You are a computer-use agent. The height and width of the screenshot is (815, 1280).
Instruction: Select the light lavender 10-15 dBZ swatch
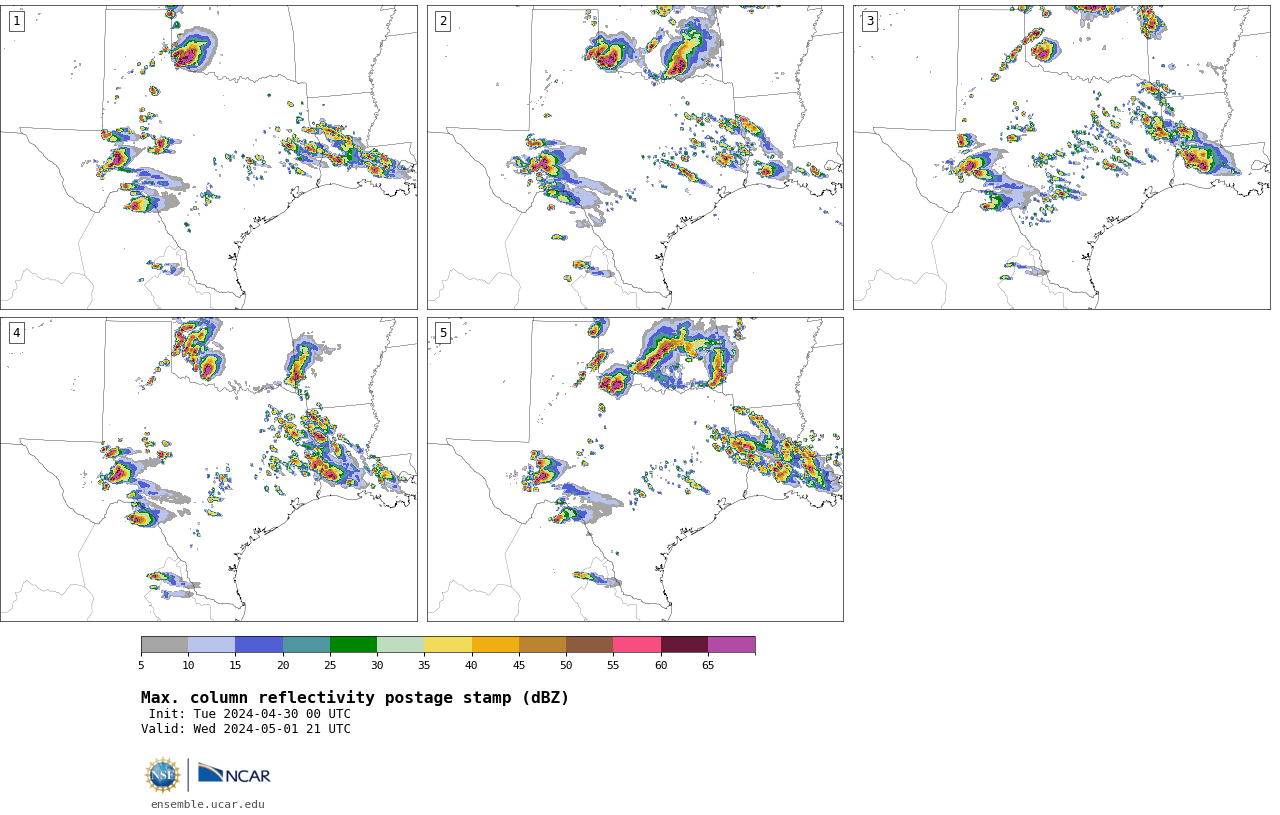[x=212, y=644]
